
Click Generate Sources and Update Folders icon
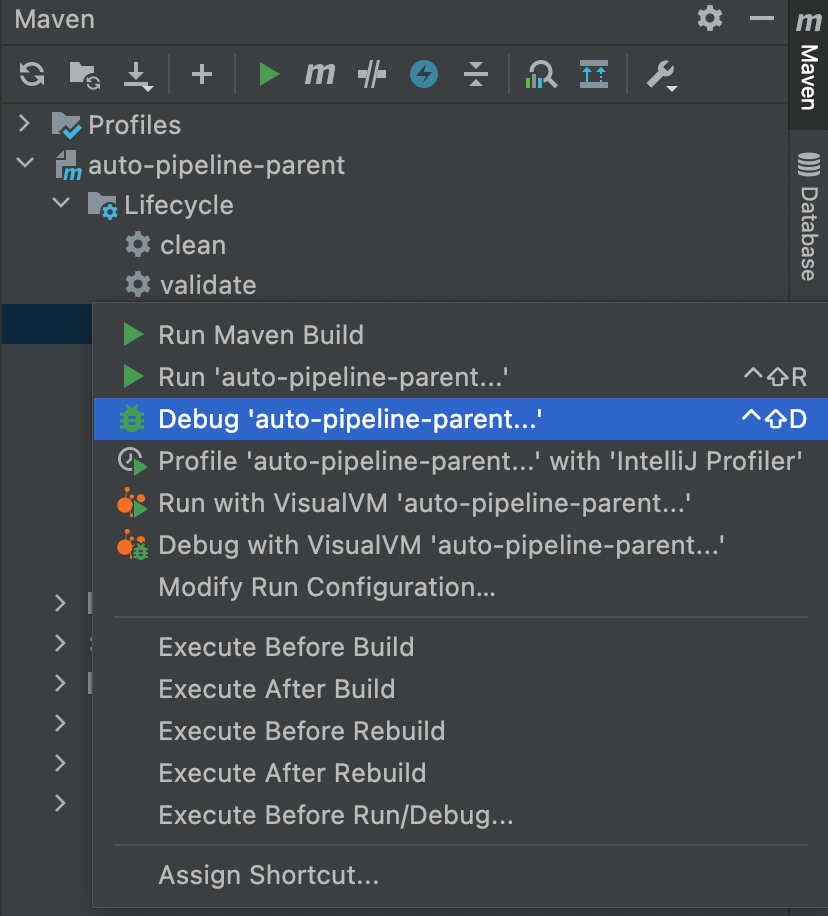[x=83, y=74]
